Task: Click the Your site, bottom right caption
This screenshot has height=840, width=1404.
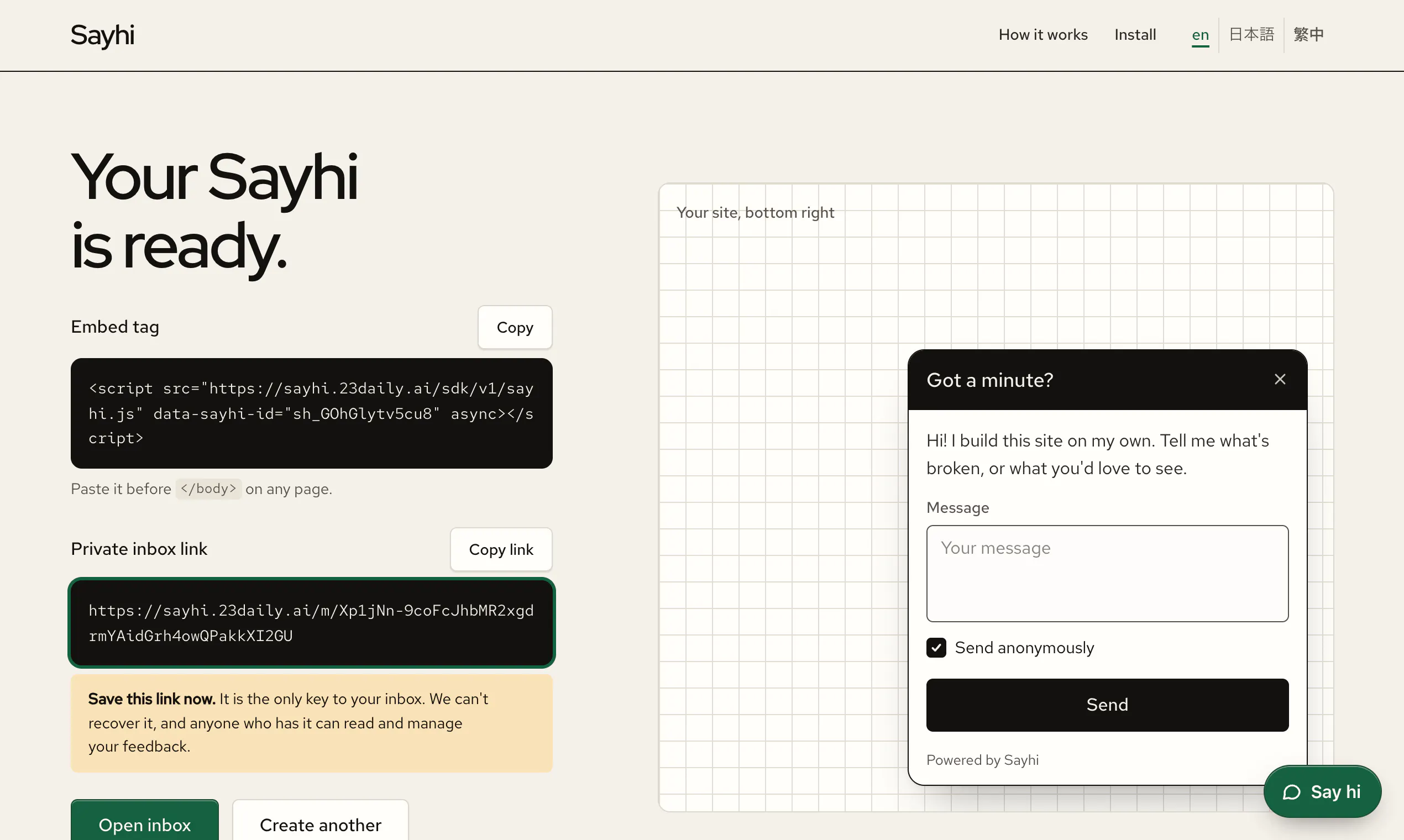Action: click(755, 213)
